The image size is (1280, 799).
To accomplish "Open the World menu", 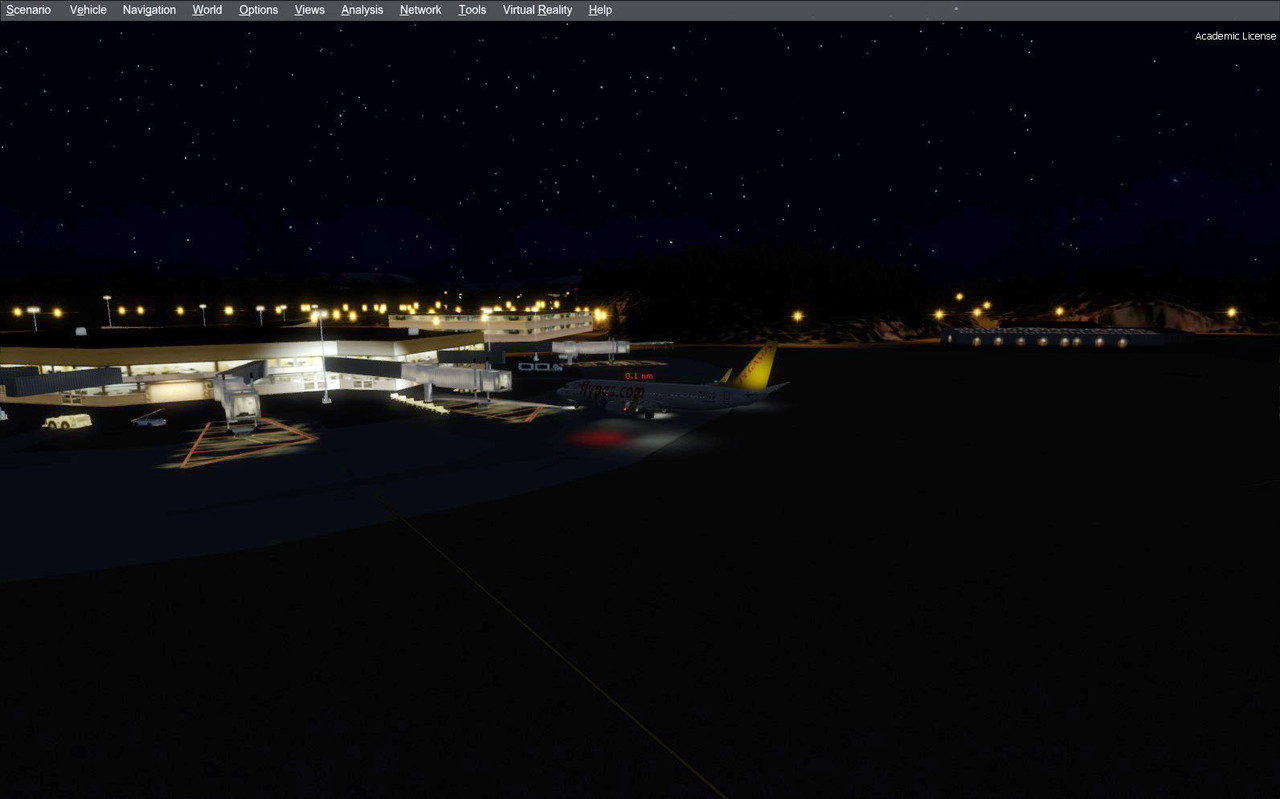I will tap(207, 10).
